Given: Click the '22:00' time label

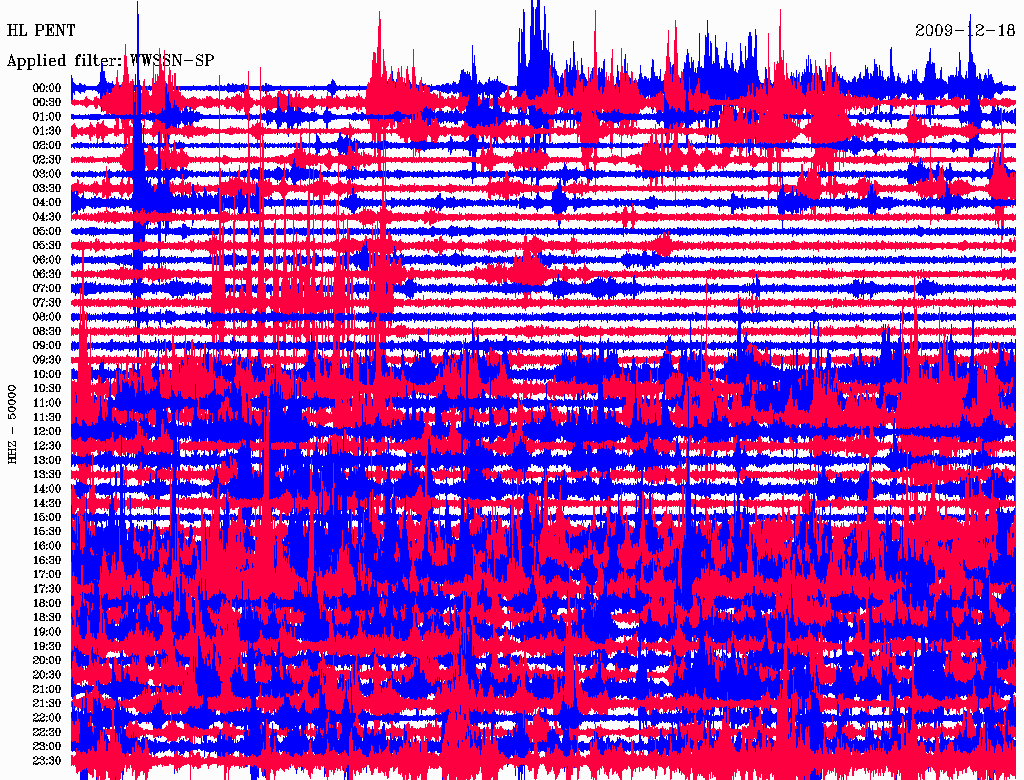Looking at the screenshot, I should point(47,718).
